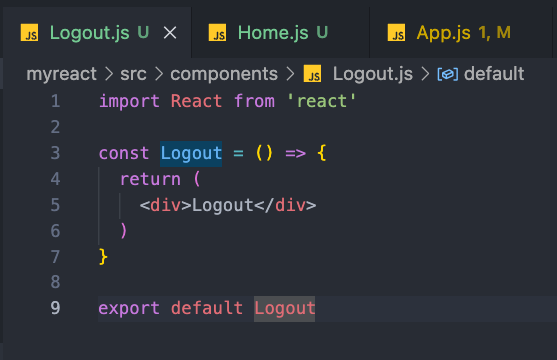Click the U status on Home.js tab
Viewport: 557px width, 360px height.
point(322,33)
